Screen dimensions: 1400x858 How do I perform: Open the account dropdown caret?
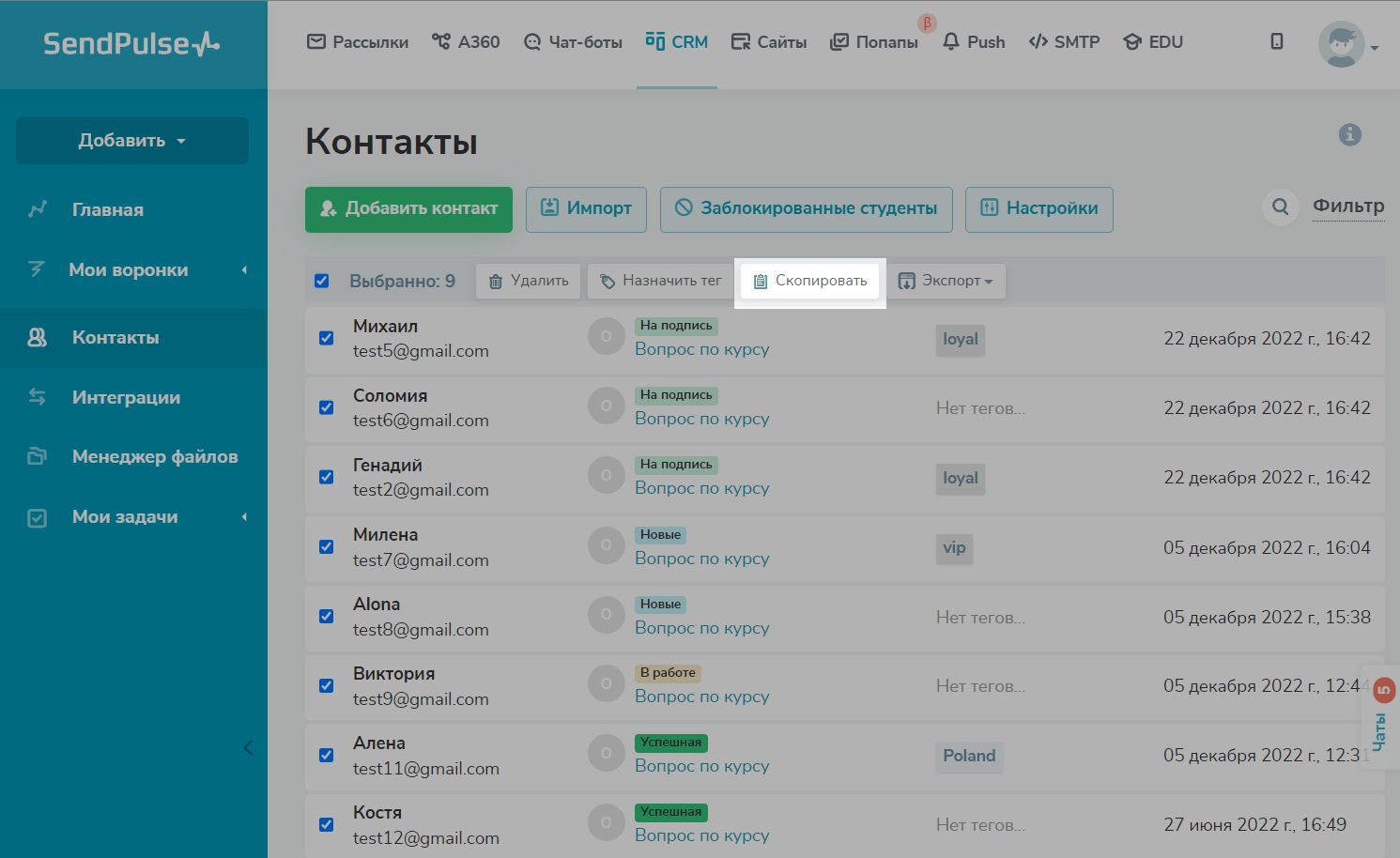click(x=1375, y=48)
